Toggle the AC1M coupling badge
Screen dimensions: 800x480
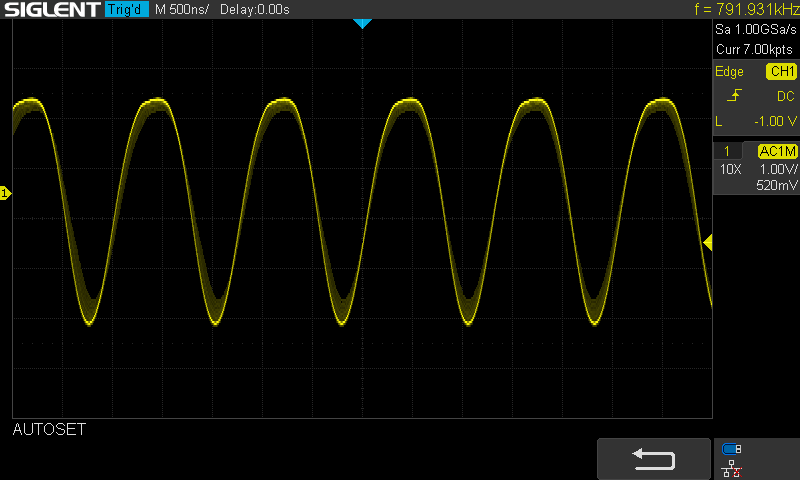click(x=777, y=151)
